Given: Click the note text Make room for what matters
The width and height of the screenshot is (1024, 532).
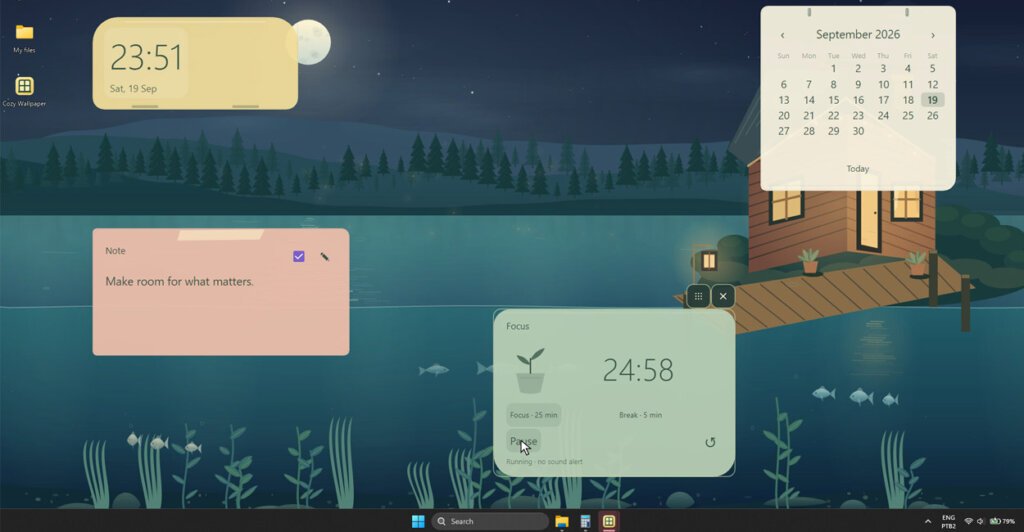Looking at the screenshot, I should click(179, 281).
